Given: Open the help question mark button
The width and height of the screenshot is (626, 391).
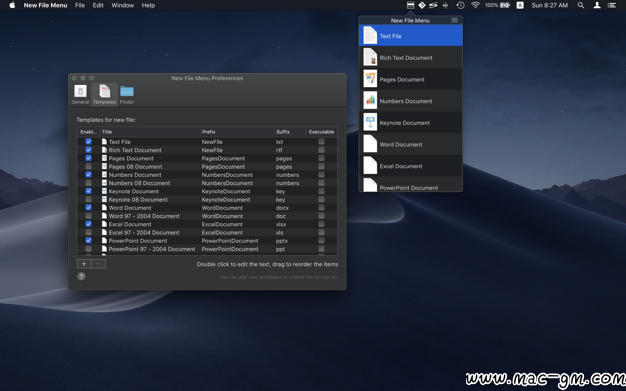Looking at the screenshot, I should [81, 276].
